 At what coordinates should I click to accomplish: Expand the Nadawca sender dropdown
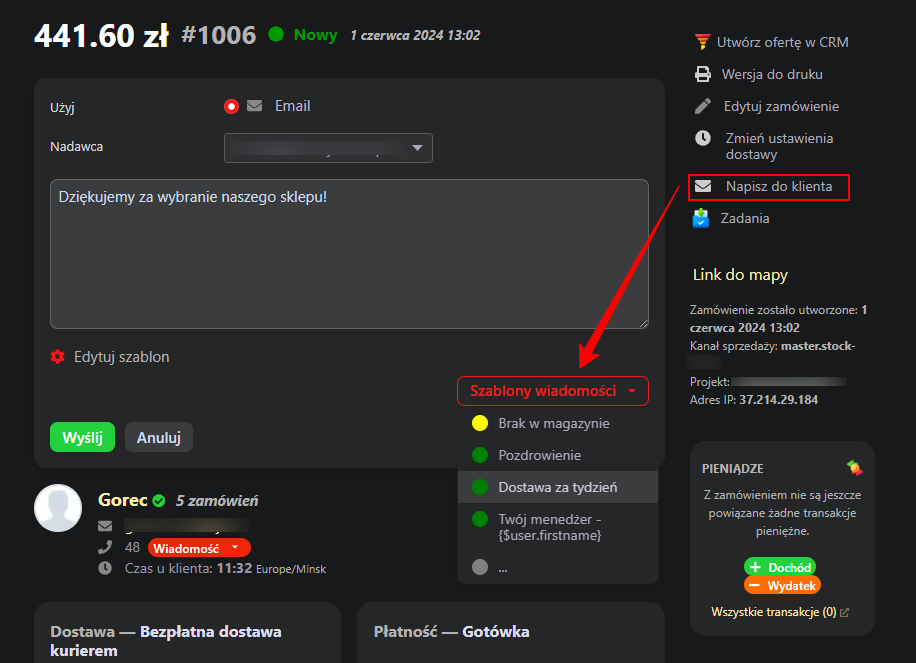point(328,148)
